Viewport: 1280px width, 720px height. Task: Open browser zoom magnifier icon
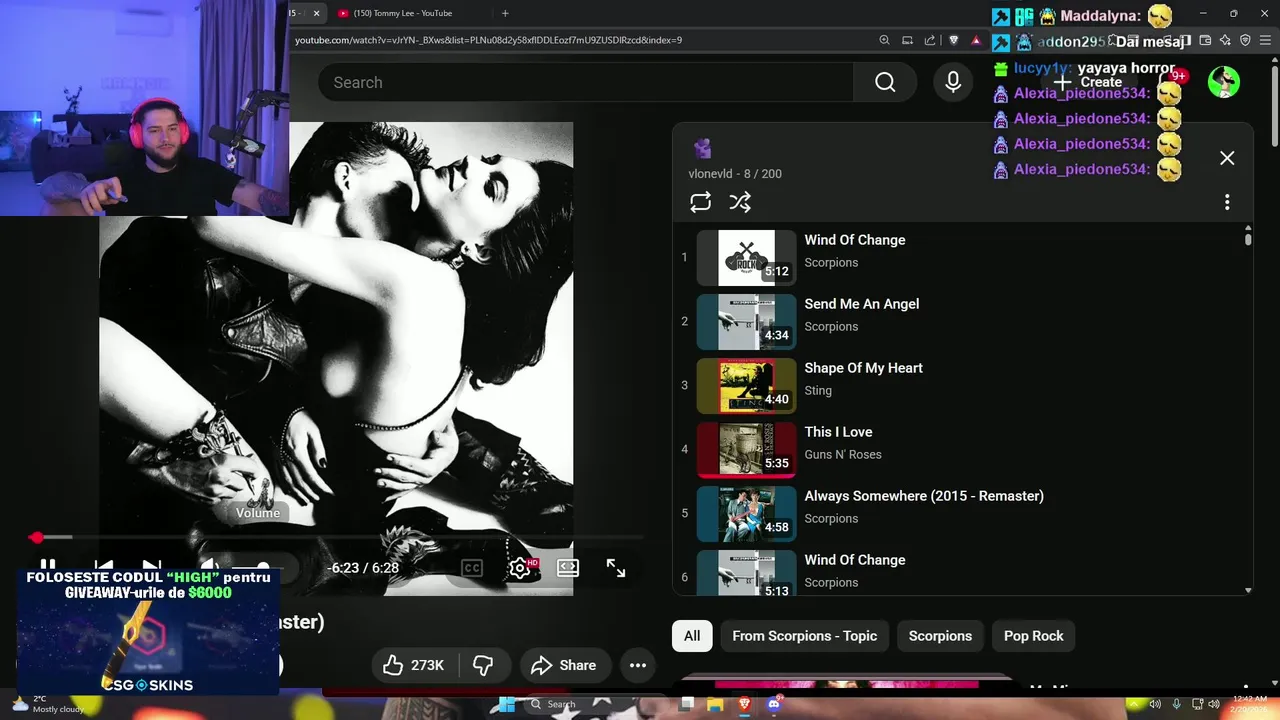pyautogui.click(x=884, y=40)
